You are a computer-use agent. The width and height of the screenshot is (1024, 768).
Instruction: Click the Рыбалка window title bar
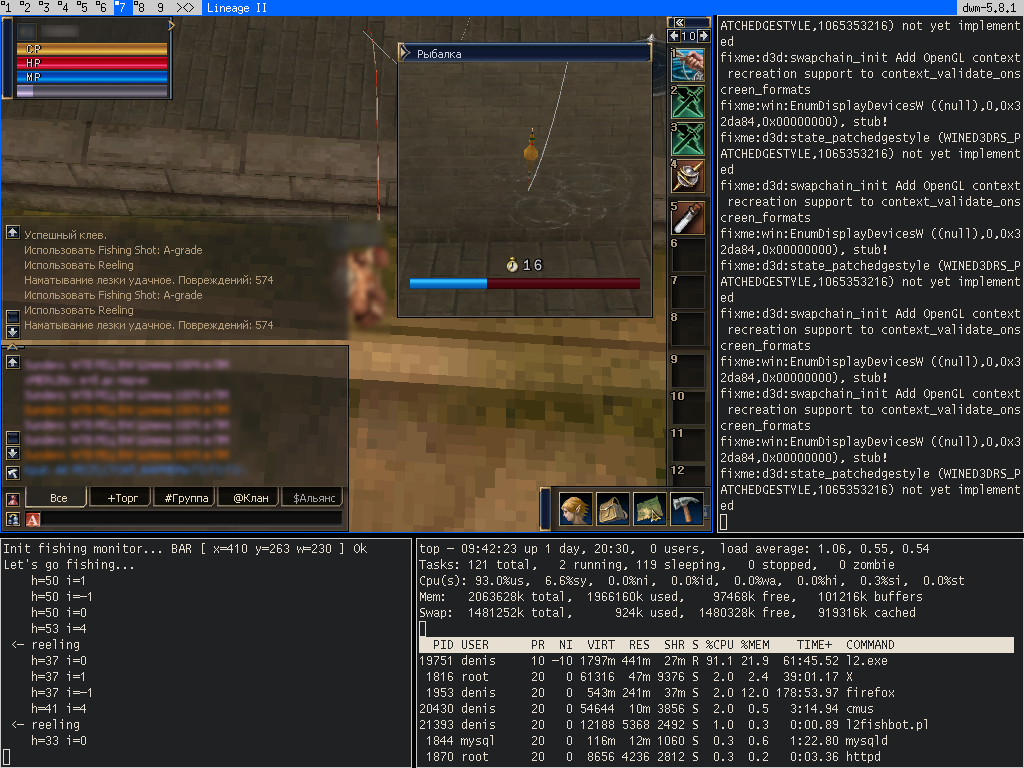524,54
